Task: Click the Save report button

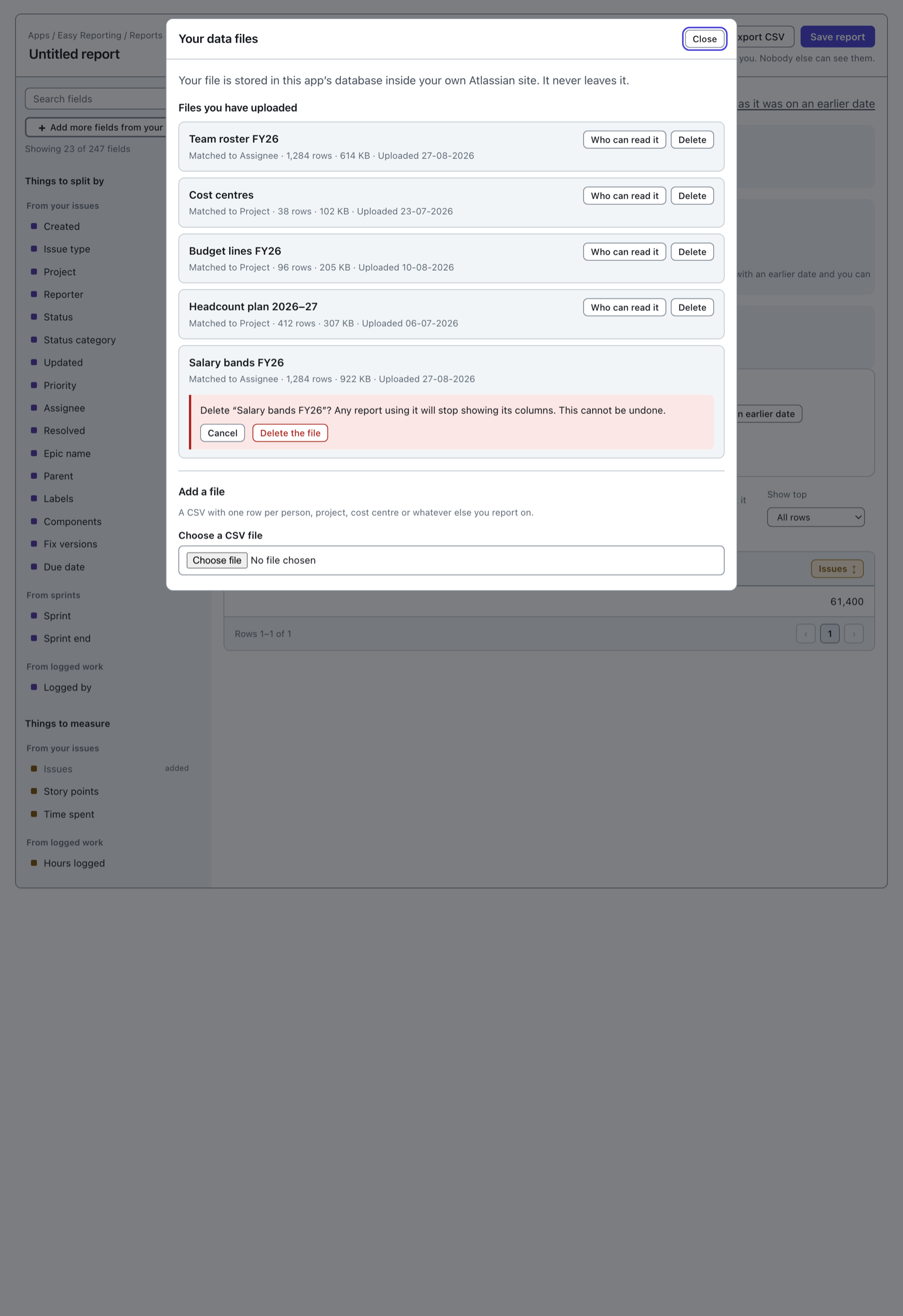Action: 837,37
